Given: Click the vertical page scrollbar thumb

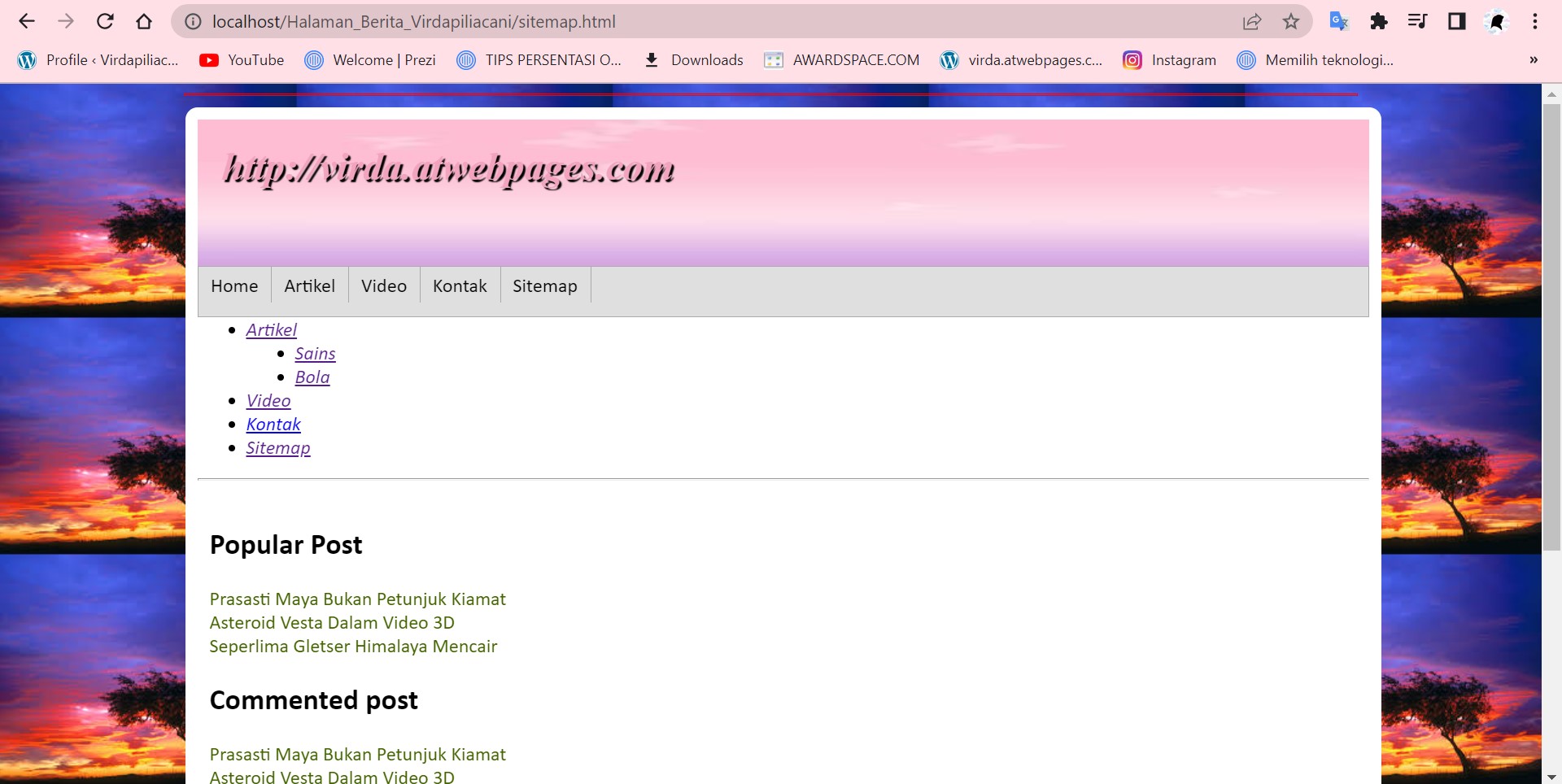Looking at the screenshot, I should (1551, 325).
